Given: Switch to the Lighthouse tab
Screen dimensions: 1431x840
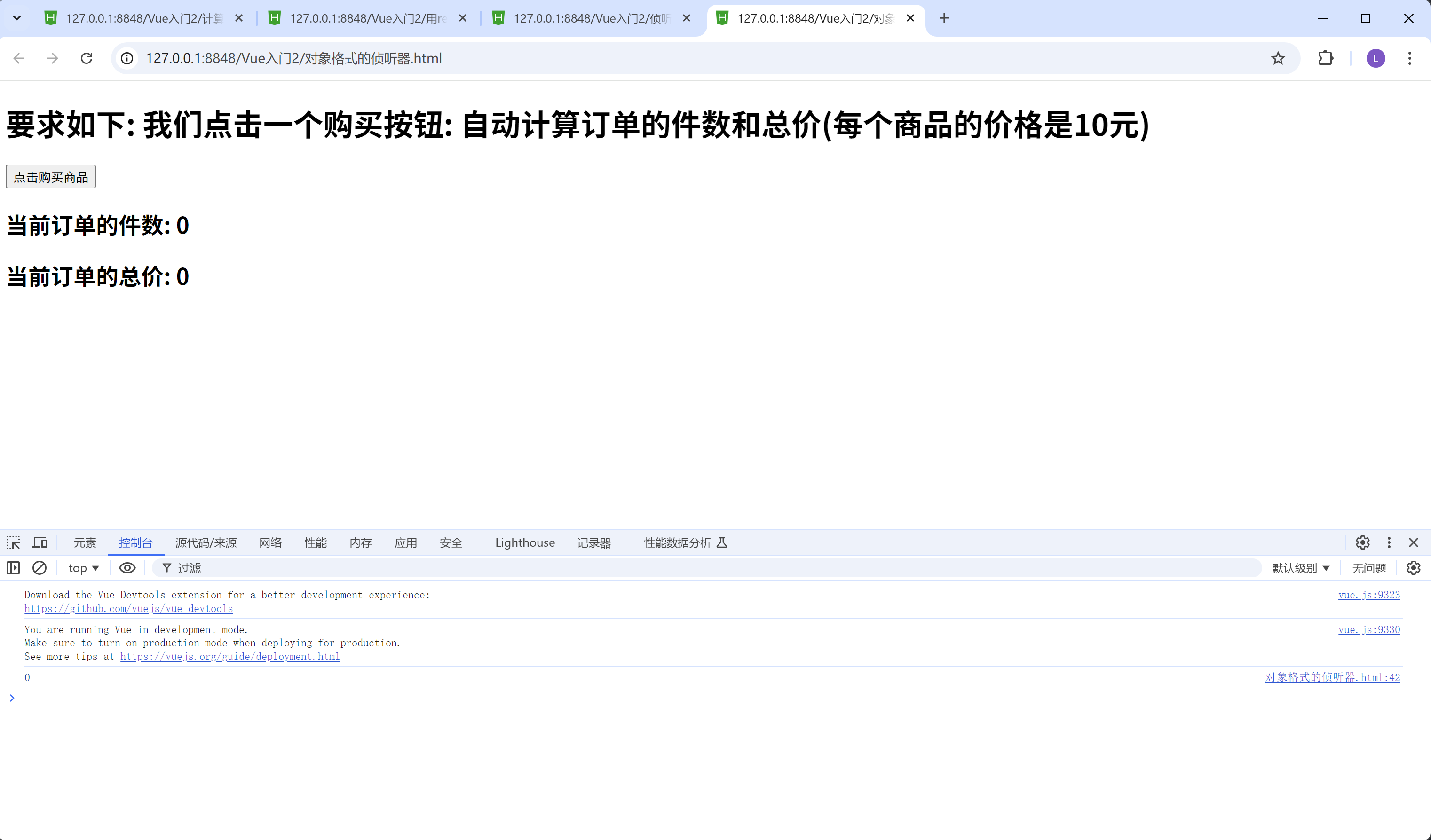Looking at the screenshot, I should 525,542.
